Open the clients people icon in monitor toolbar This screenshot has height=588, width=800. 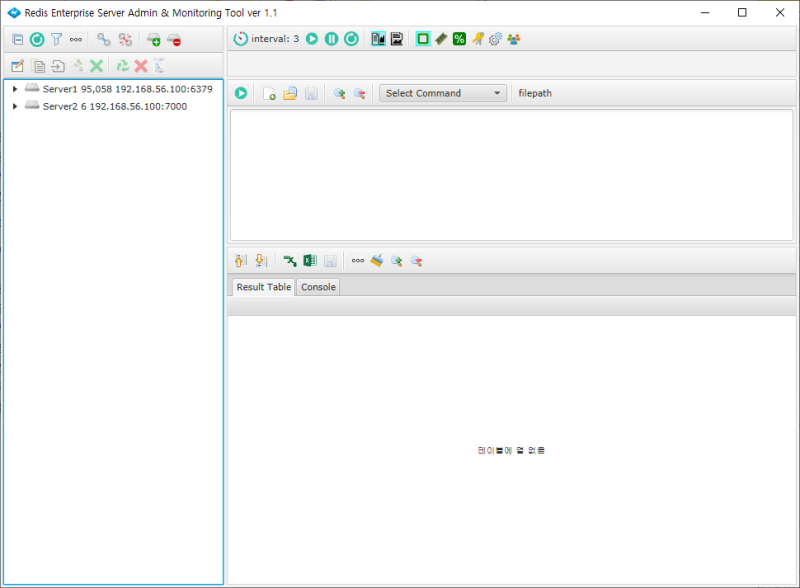click(513, 39)
